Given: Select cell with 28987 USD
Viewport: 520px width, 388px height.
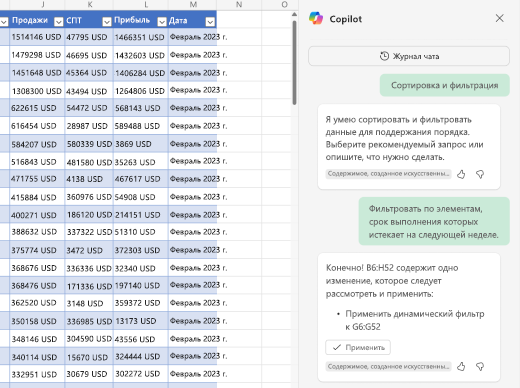Looking at the screenshot, I should [89, 126].
